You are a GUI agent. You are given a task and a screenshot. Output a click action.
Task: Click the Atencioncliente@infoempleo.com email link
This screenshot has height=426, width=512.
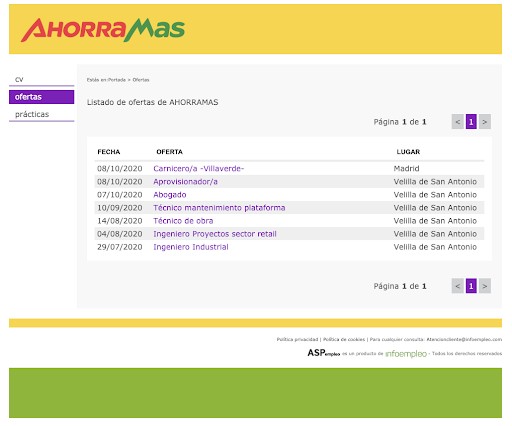pos(464,339)
